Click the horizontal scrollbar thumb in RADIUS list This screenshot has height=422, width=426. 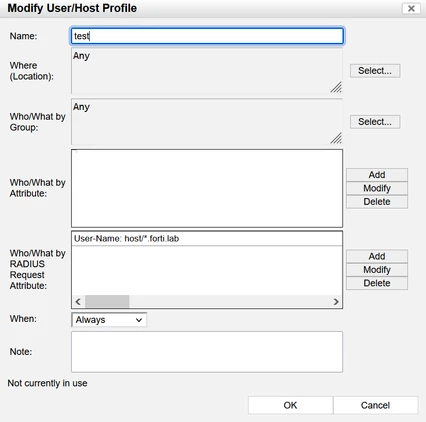pos(107,302)
